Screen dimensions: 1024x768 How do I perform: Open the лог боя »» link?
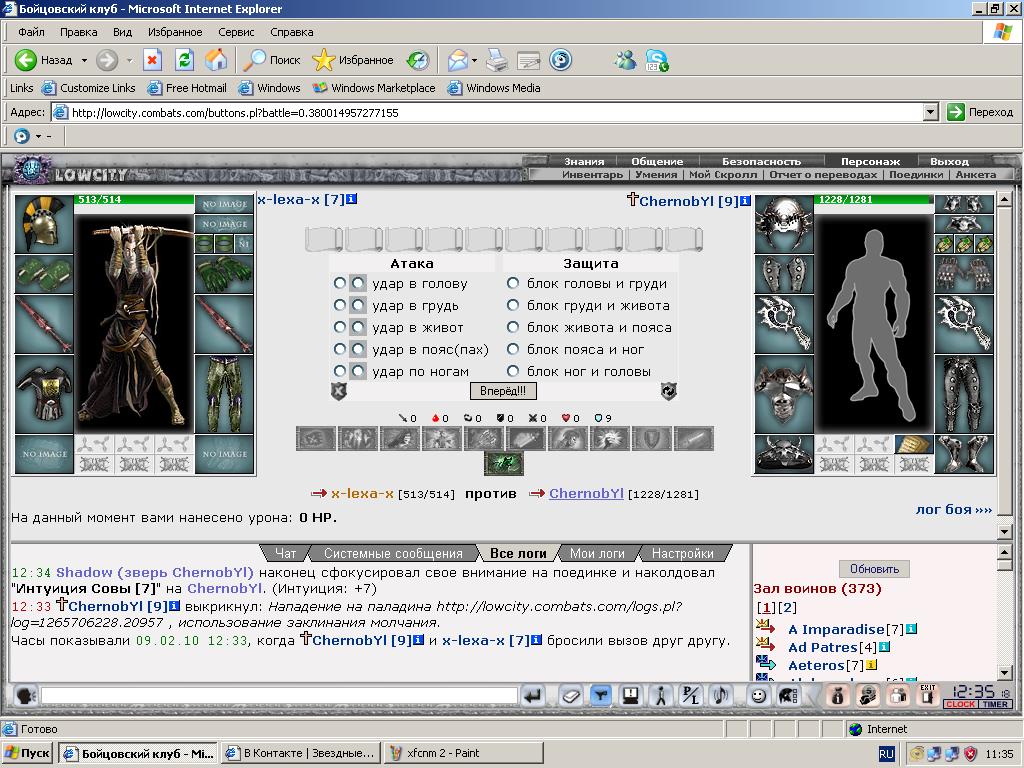953,509
